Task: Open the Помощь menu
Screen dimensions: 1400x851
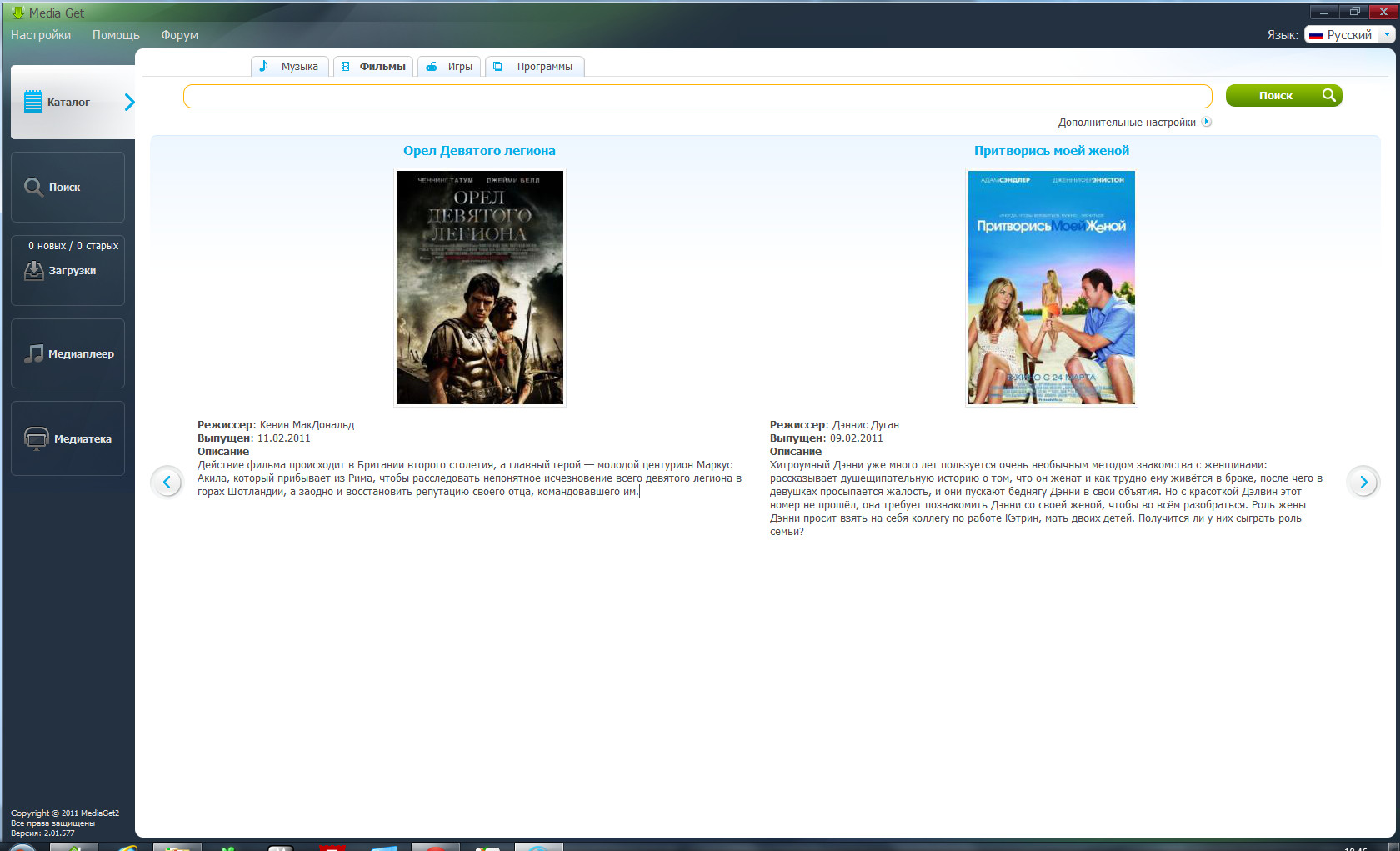Action: (116, 35)
